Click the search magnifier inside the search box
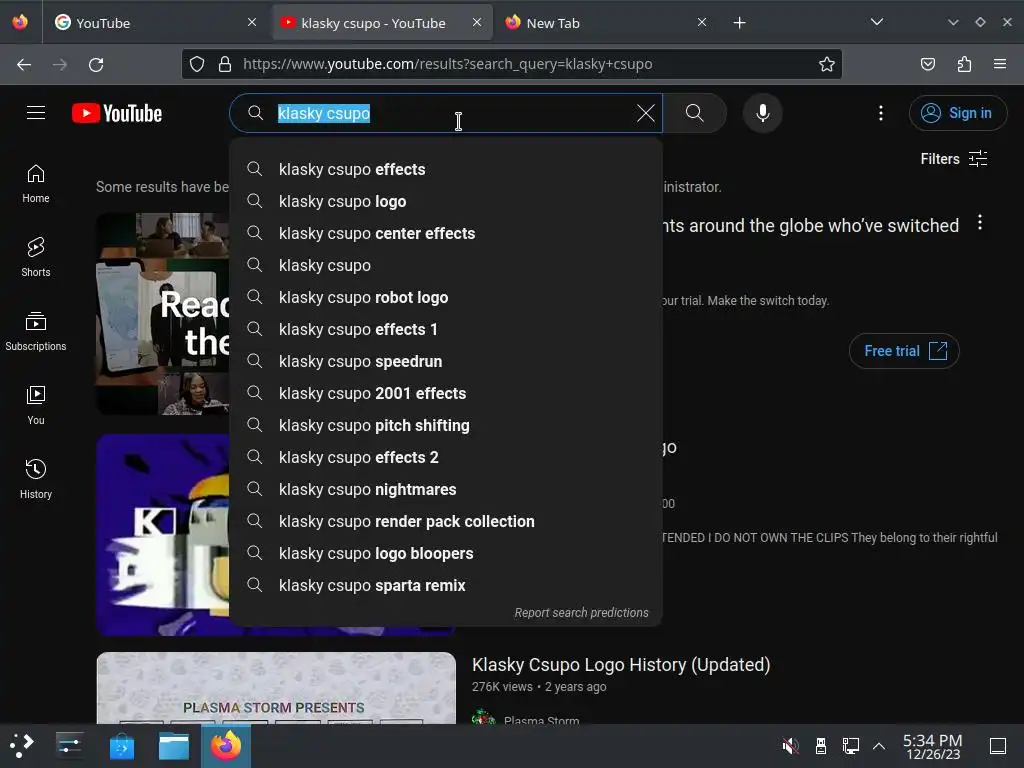1024x768 pixels. (255, 113)
